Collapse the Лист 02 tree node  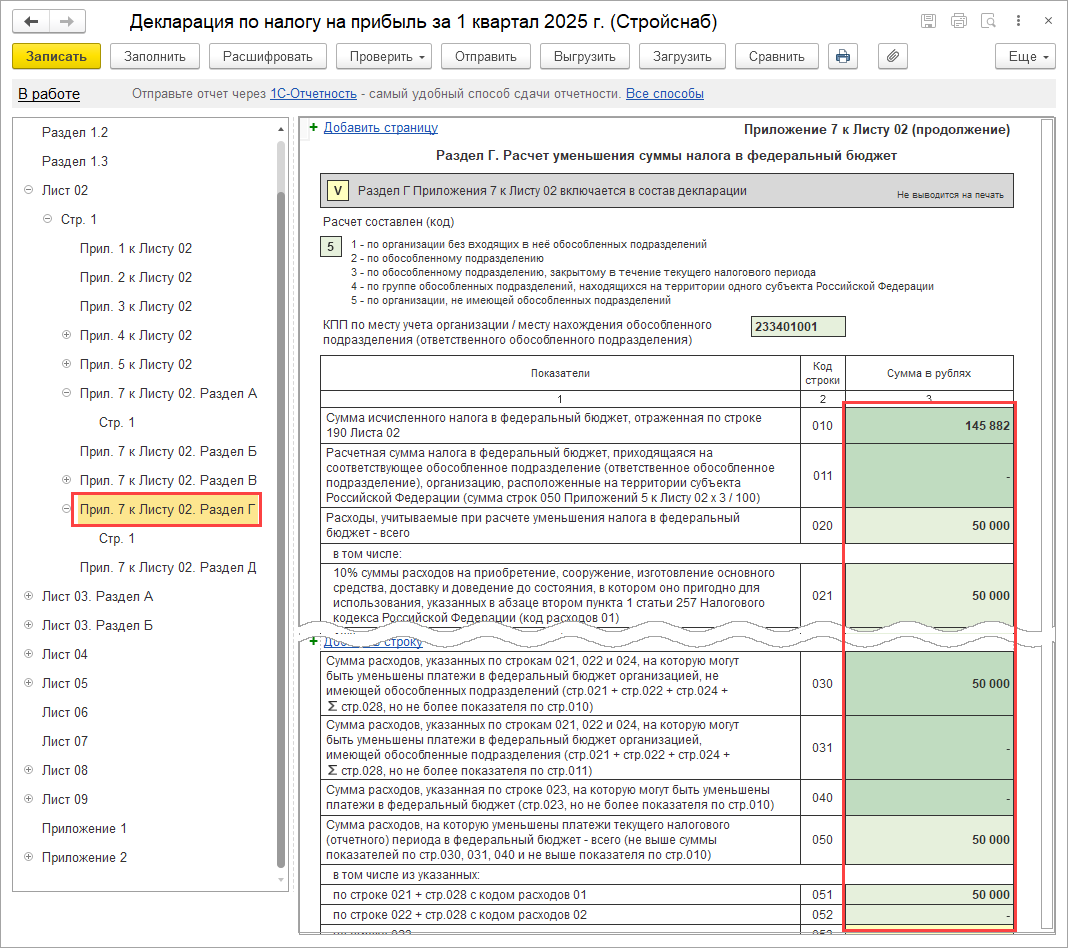(x=28, y=190)
